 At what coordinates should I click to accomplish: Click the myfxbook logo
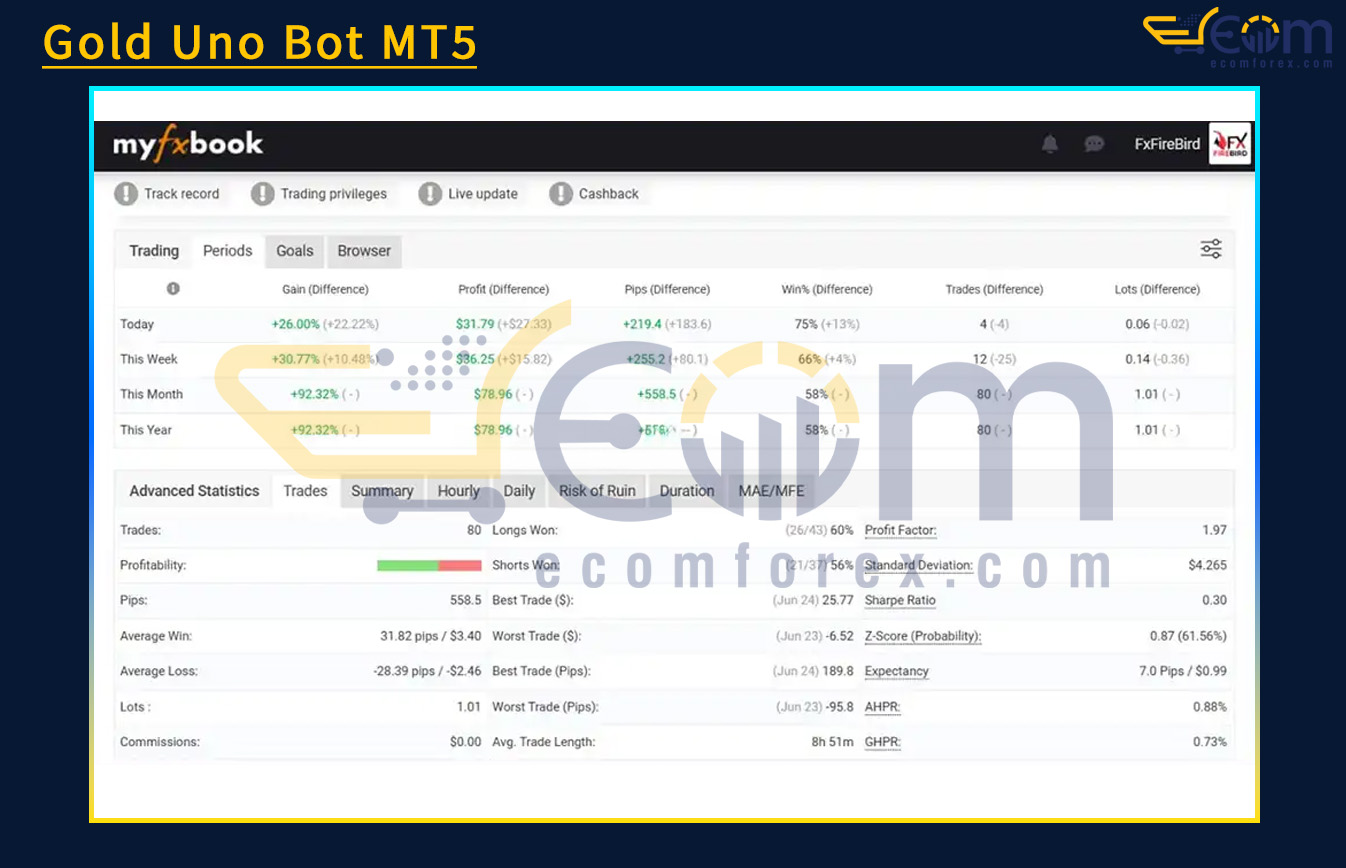coord(188,145)
